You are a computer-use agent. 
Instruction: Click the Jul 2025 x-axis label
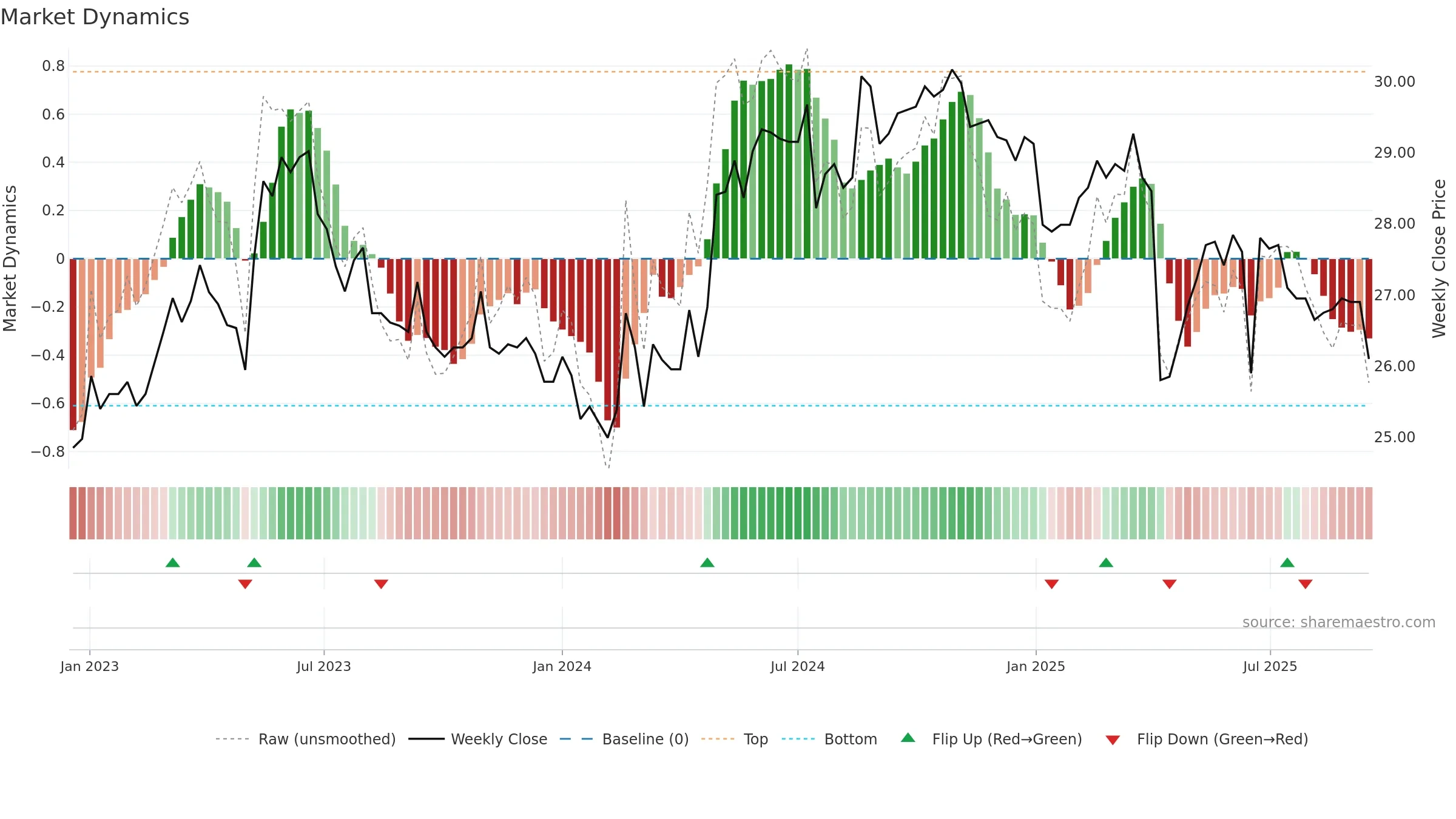[x=1270, y=666]
